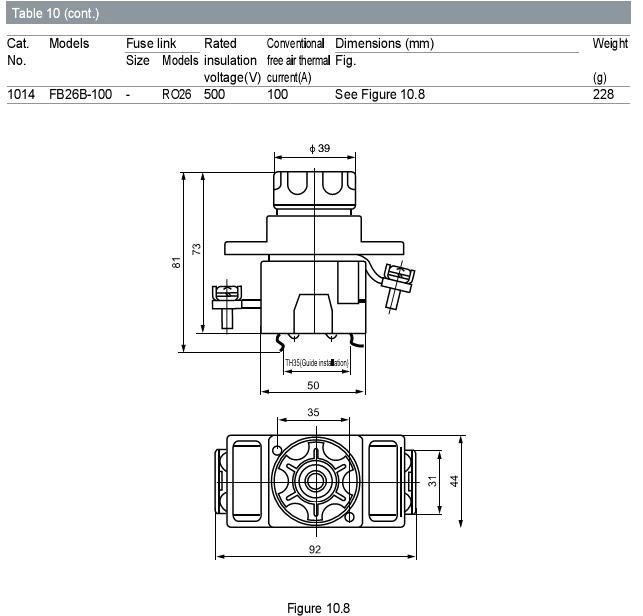Click the 'Rated insulation voltage(V)' header
The image size is (643, 616).
click(232, 60)
